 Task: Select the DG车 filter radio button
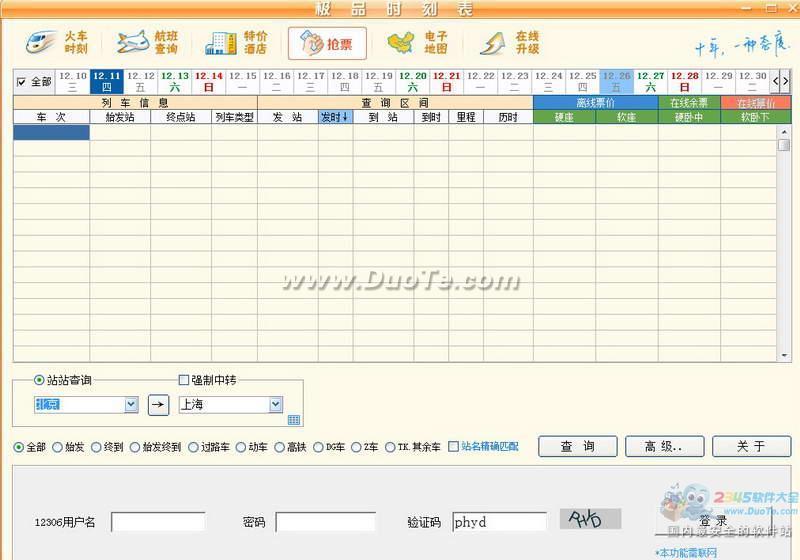pyautogui.click(x=318, y=447)
